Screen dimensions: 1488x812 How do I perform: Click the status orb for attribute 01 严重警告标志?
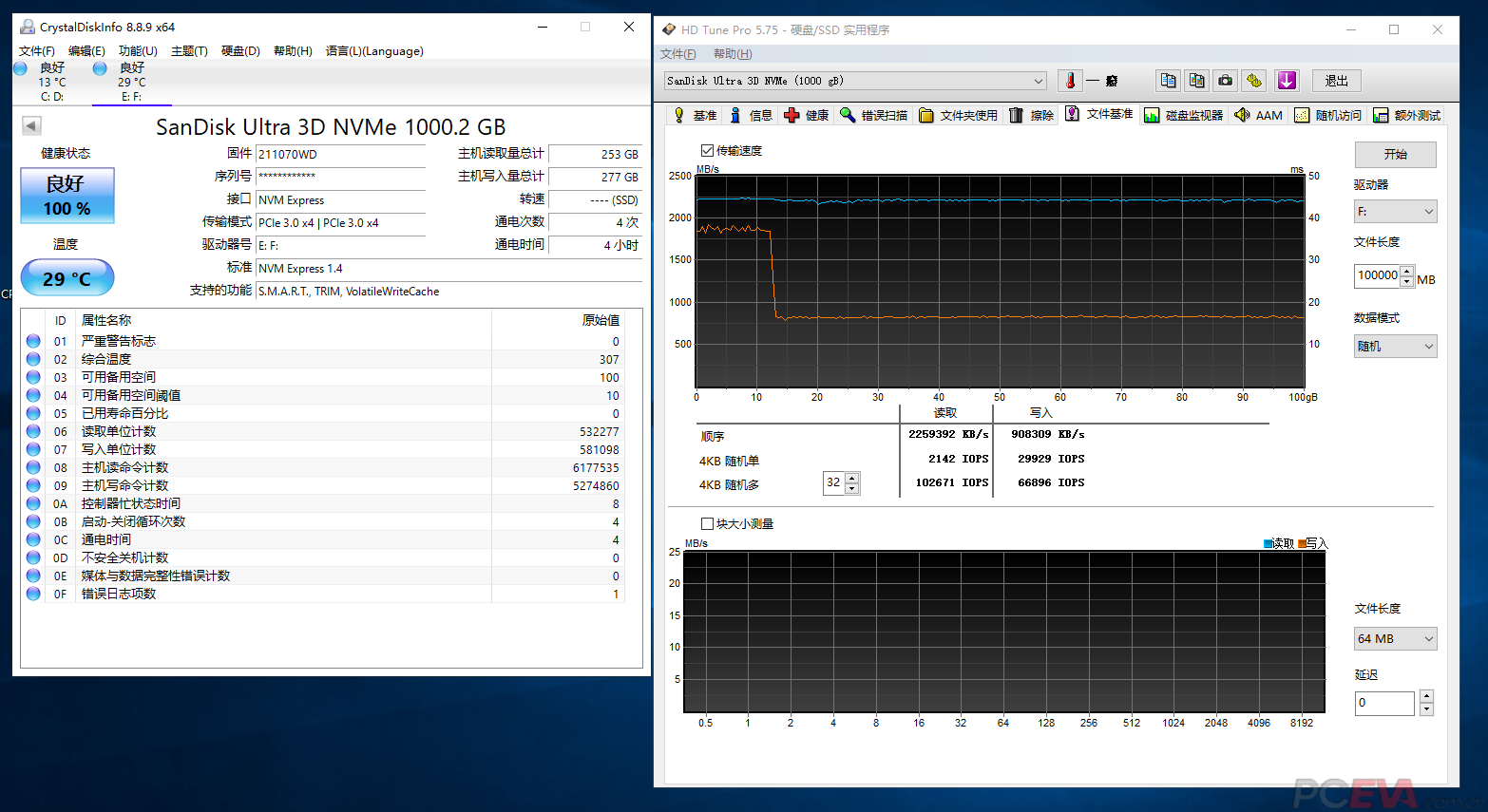pyautogui.click(x=33, y=341)
